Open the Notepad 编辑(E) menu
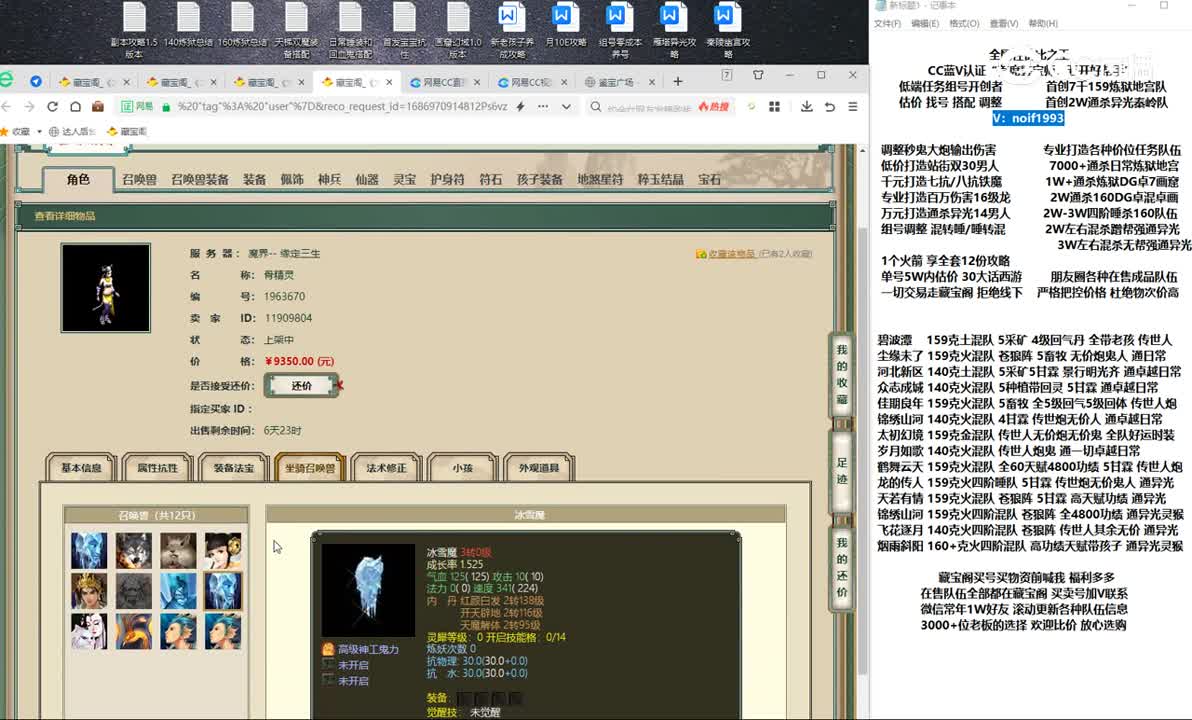Screen dimensions: 1192x720 pos(924,24)
